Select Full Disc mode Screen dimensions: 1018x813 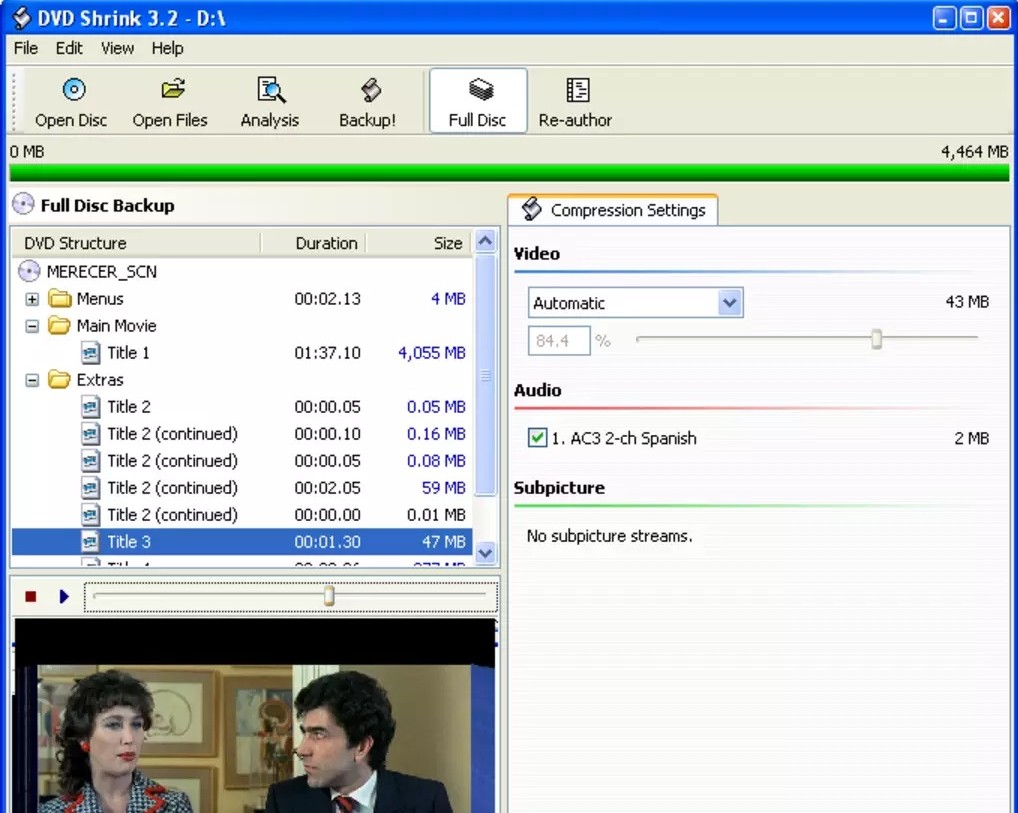[x=477, y=99]
